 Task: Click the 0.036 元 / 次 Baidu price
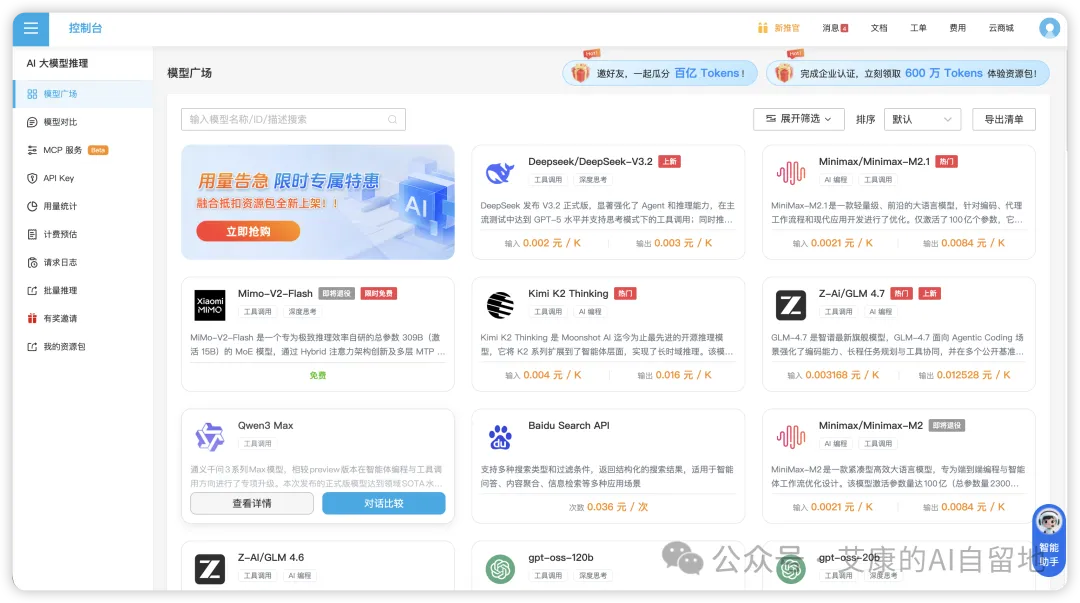(x=617, y=507)
